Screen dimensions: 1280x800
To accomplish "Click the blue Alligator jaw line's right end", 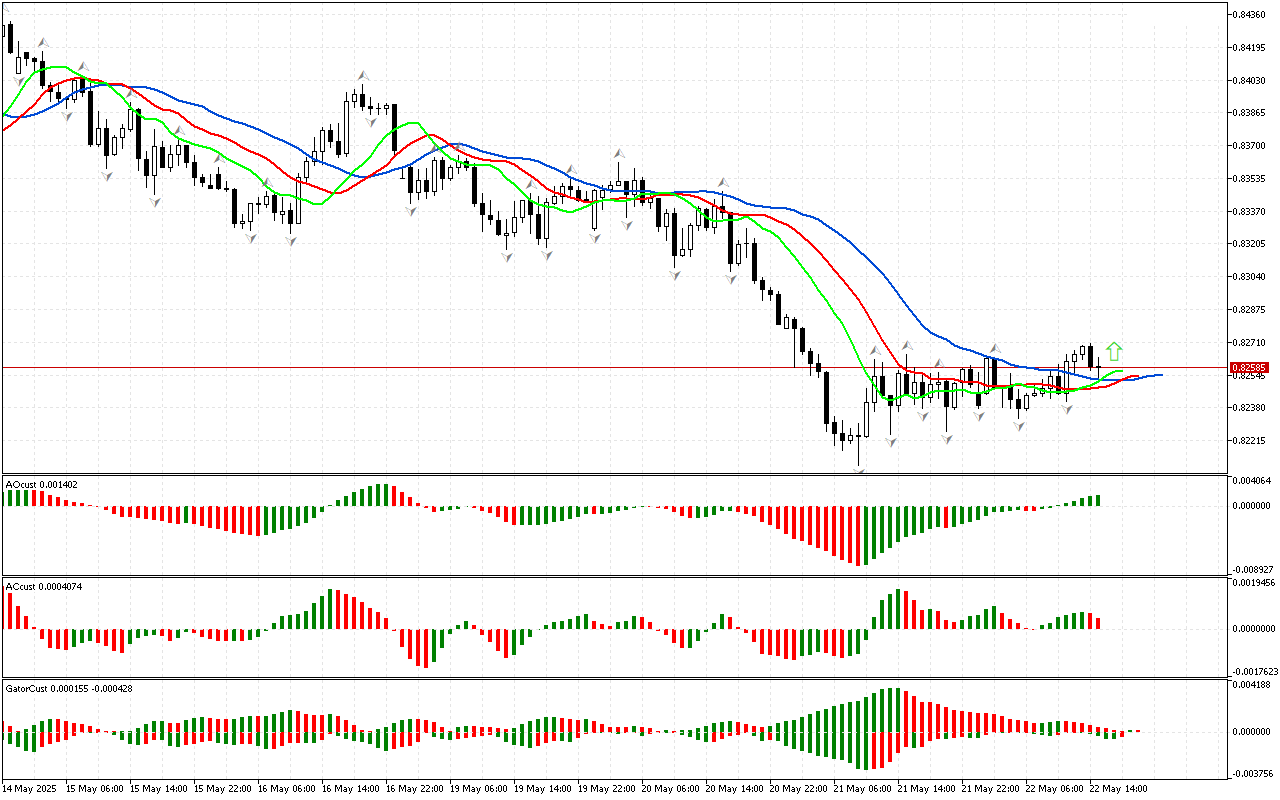I will 1160,375.
